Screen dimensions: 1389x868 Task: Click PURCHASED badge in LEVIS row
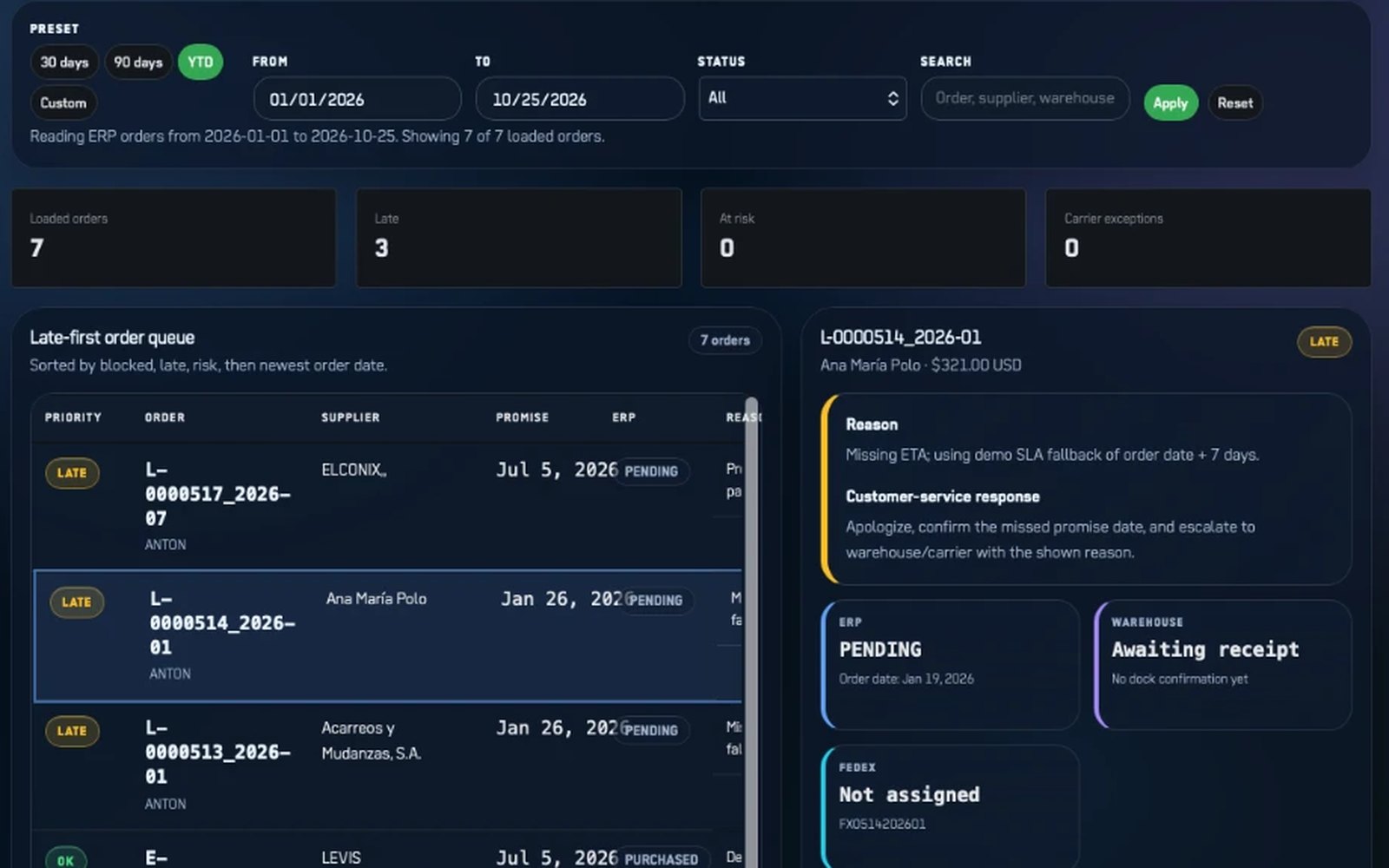(x=662, y=859)
